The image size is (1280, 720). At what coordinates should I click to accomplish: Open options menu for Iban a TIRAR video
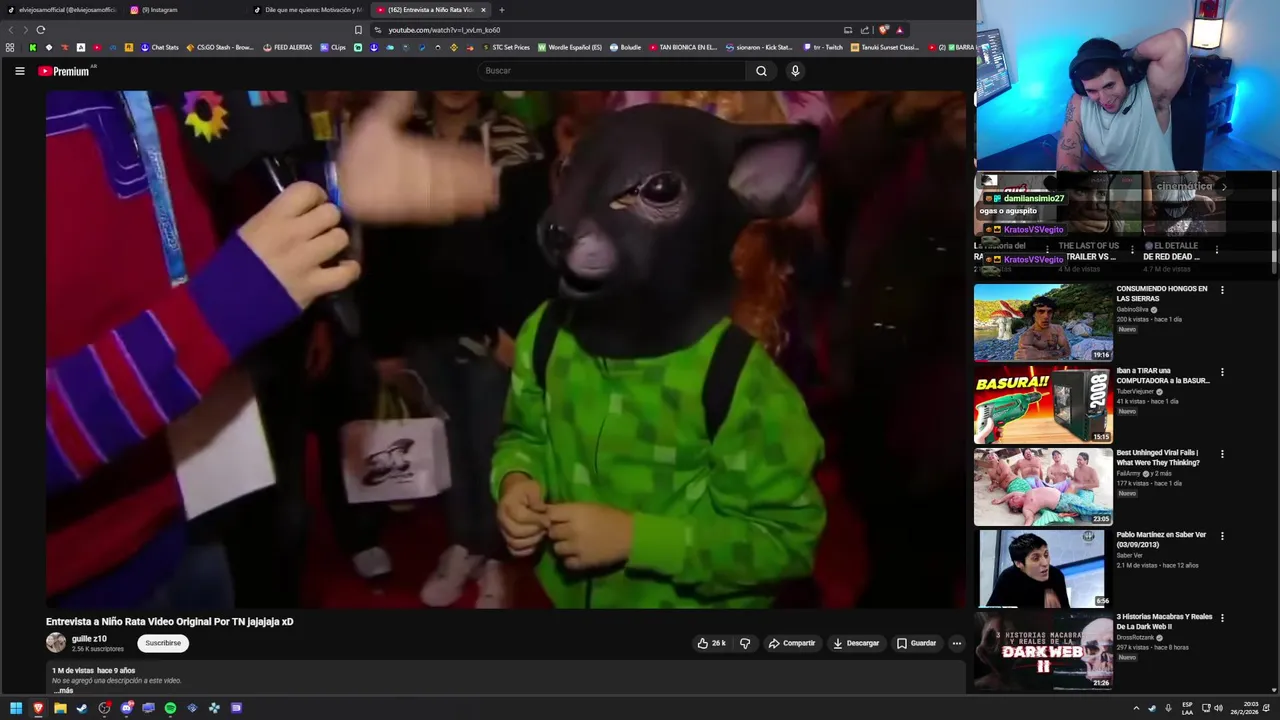(1222, 372)
